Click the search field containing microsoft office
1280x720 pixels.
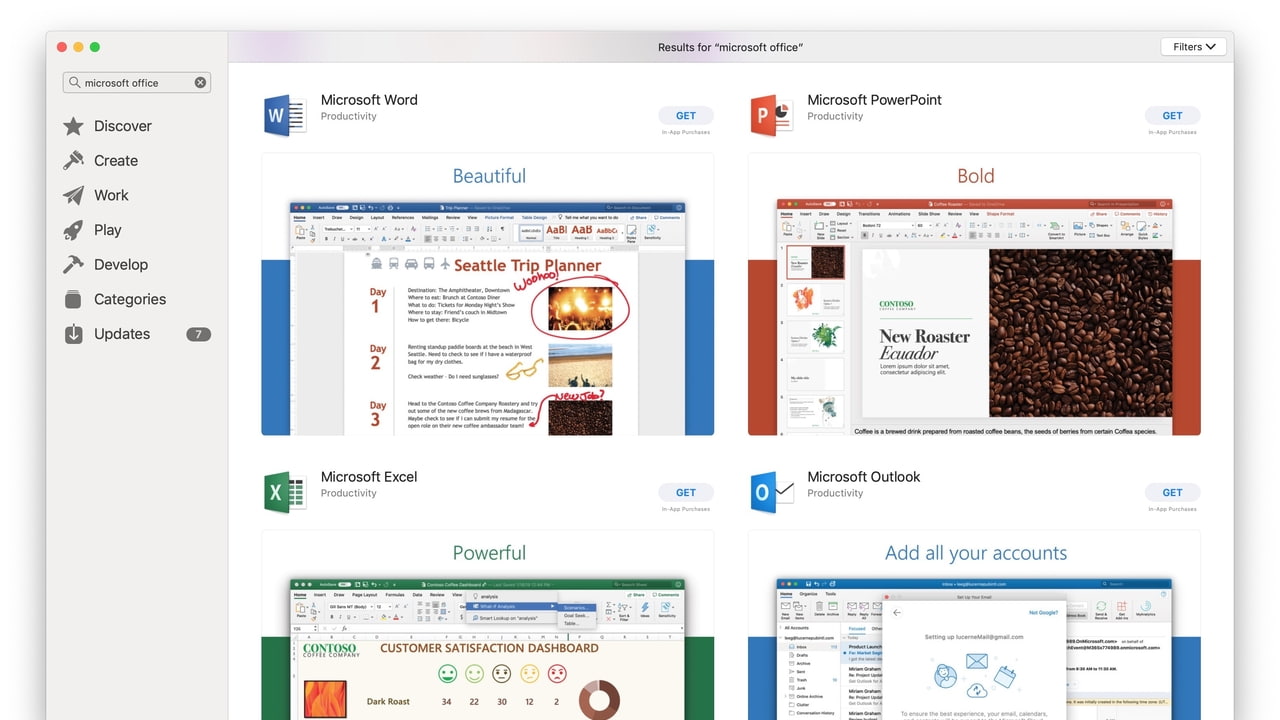[137, 83]
